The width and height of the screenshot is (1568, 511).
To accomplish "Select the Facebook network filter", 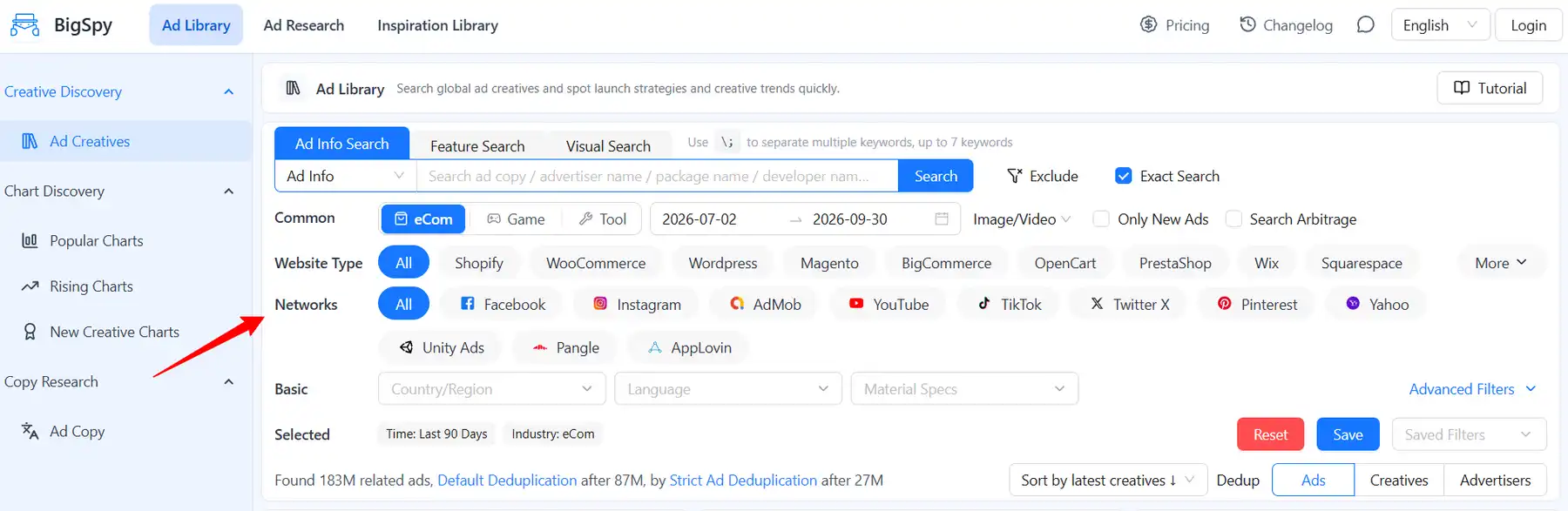I will click(503, 304).
